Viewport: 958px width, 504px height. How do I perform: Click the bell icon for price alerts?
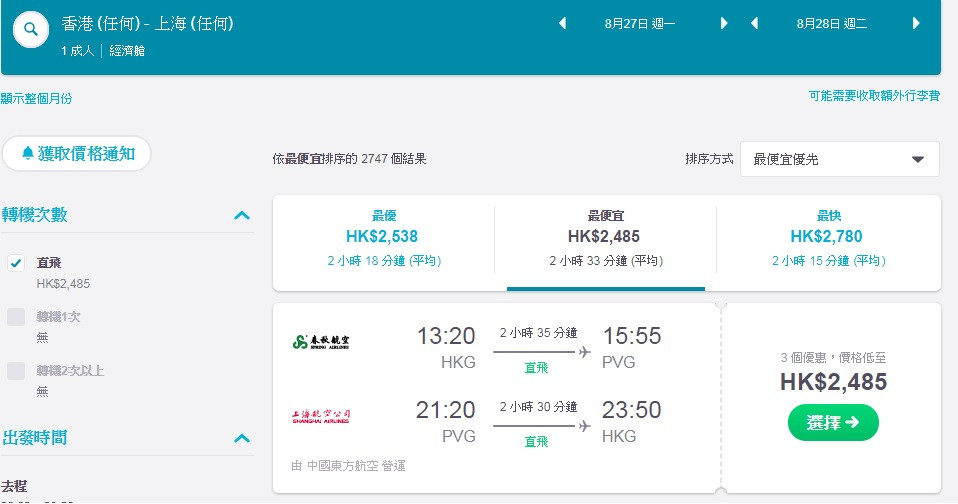[27, 153]
